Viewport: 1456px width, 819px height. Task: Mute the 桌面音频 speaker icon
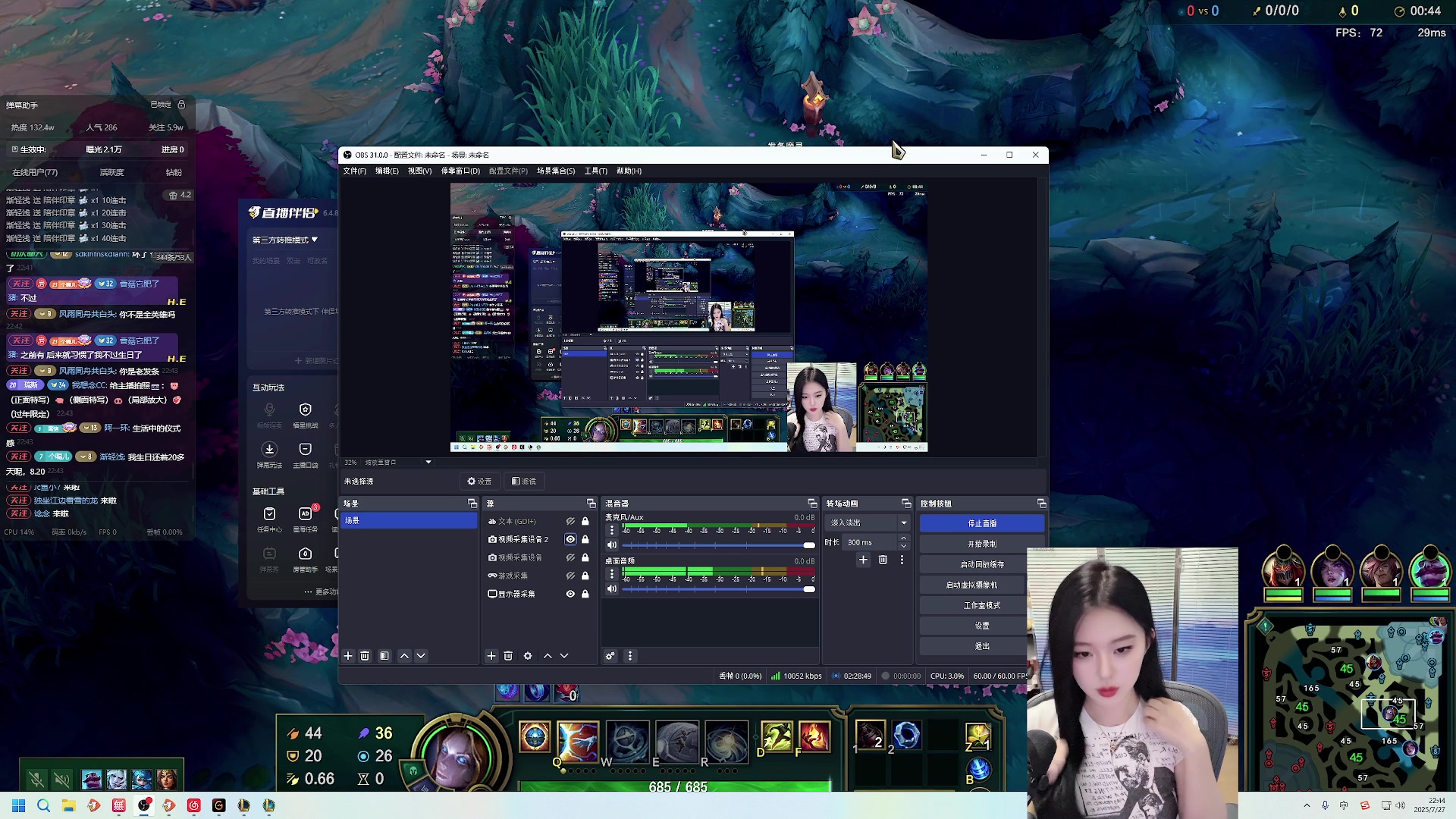(612, 589)
